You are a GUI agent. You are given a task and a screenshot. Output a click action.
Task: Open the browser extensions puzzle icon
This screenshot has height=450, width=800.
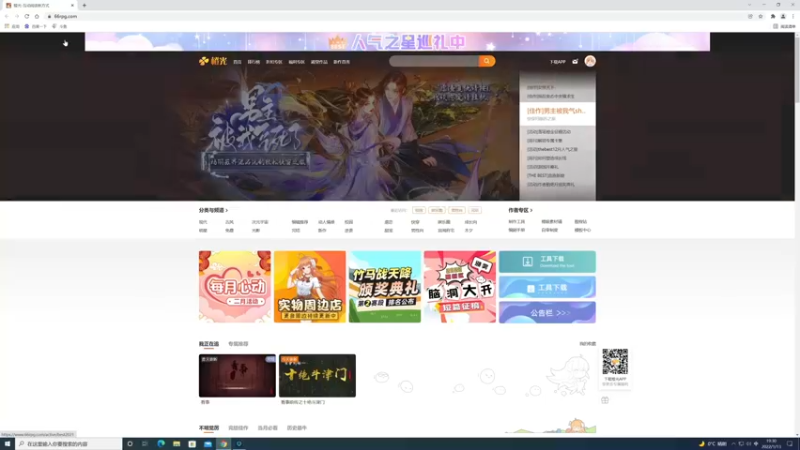coord(773,16)
